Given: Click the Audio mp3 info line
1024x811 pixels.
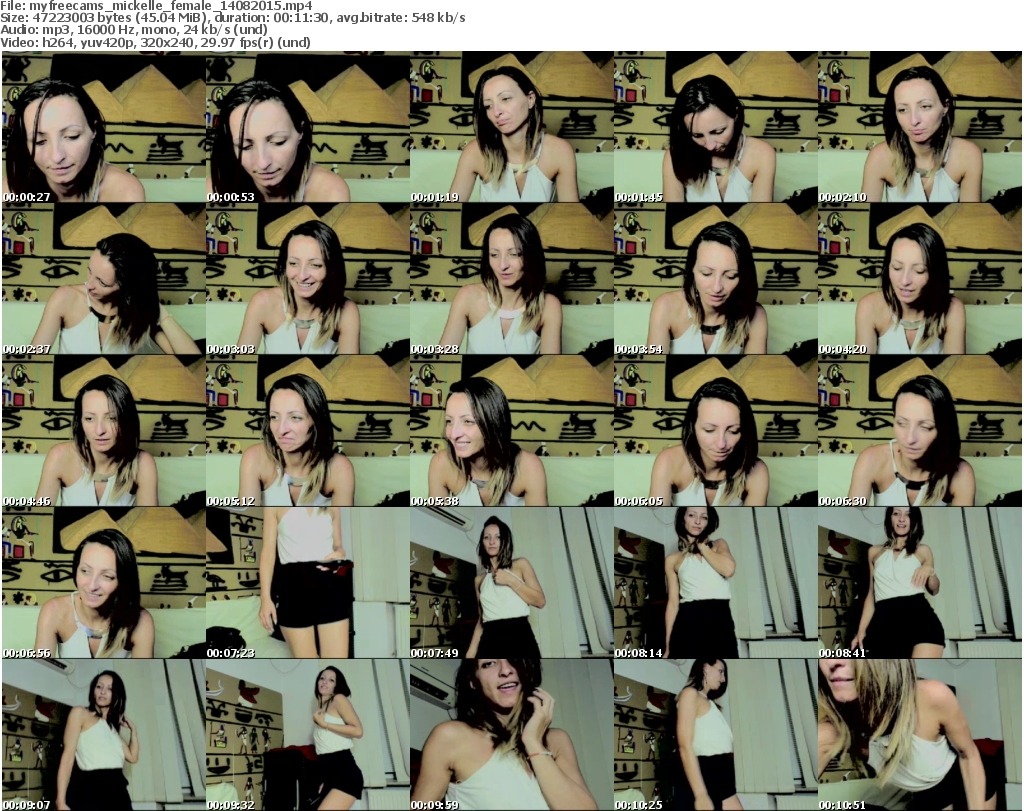Looking at the screenshot, I should [x=134, y=30].
